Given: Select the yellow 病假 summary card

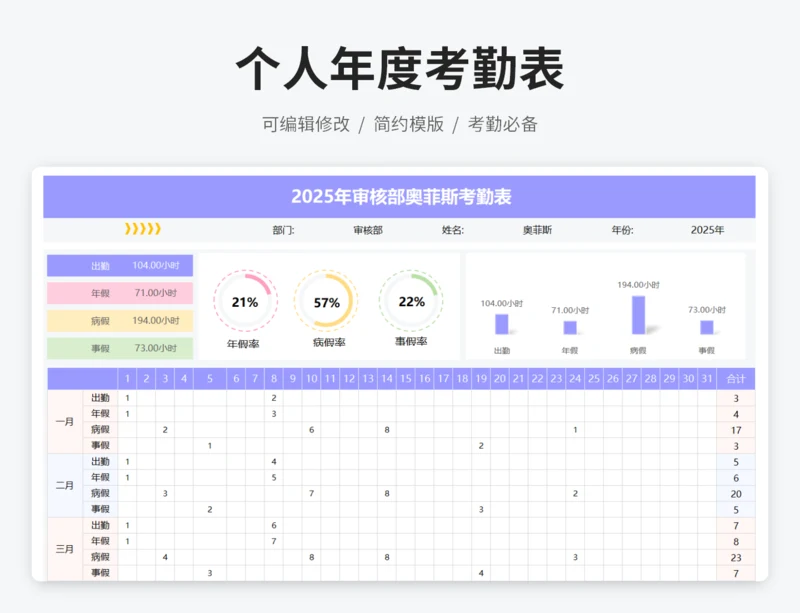Looking at the screenshot, I should pyautogui.click(x=119, y=321).
